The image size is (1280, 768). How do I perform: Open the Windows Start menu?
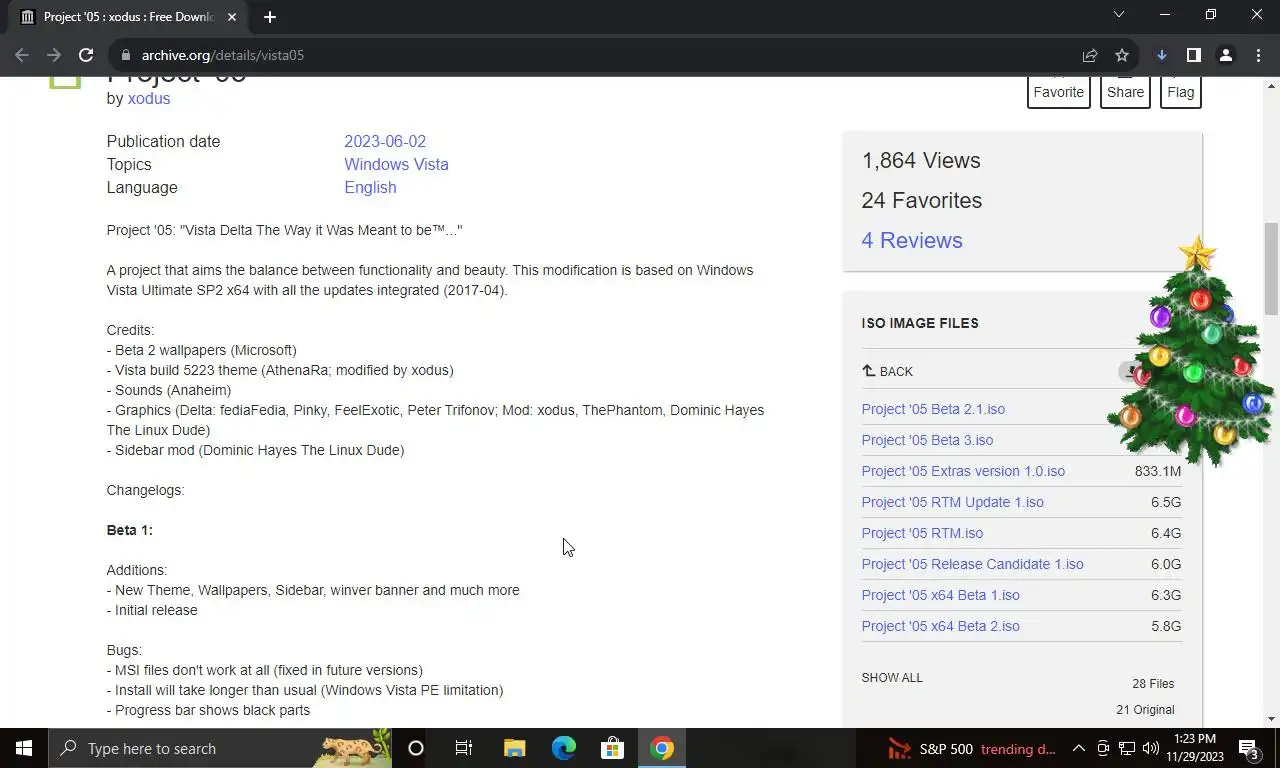(24, 748)
